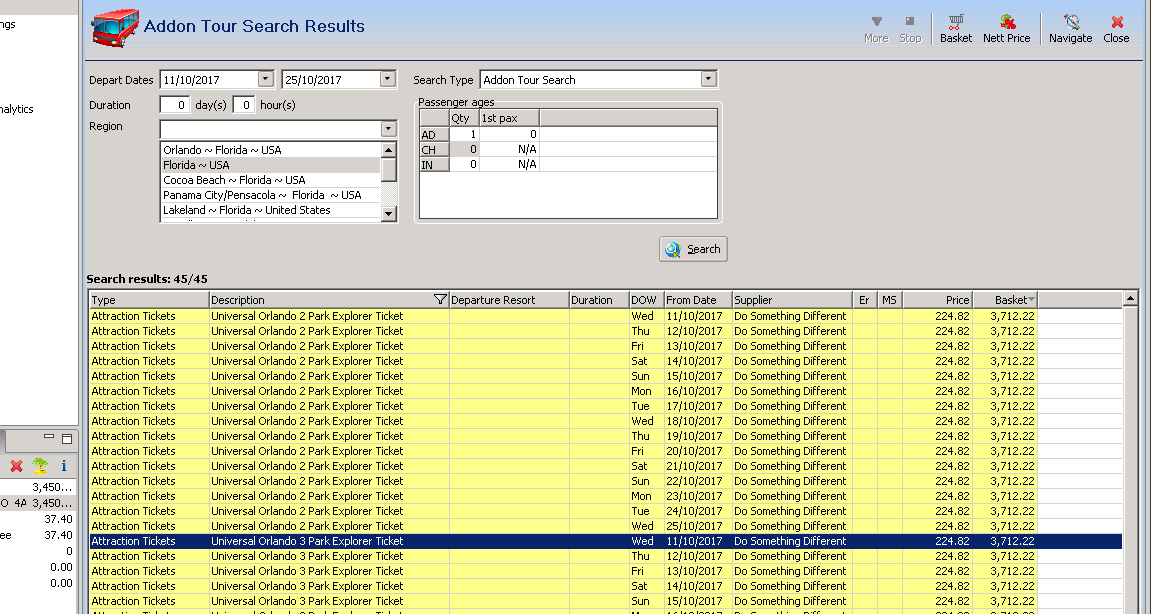Click the blue info icon in left panel
The width and height of the screenshot is (1151, 614).
point(64,466)
